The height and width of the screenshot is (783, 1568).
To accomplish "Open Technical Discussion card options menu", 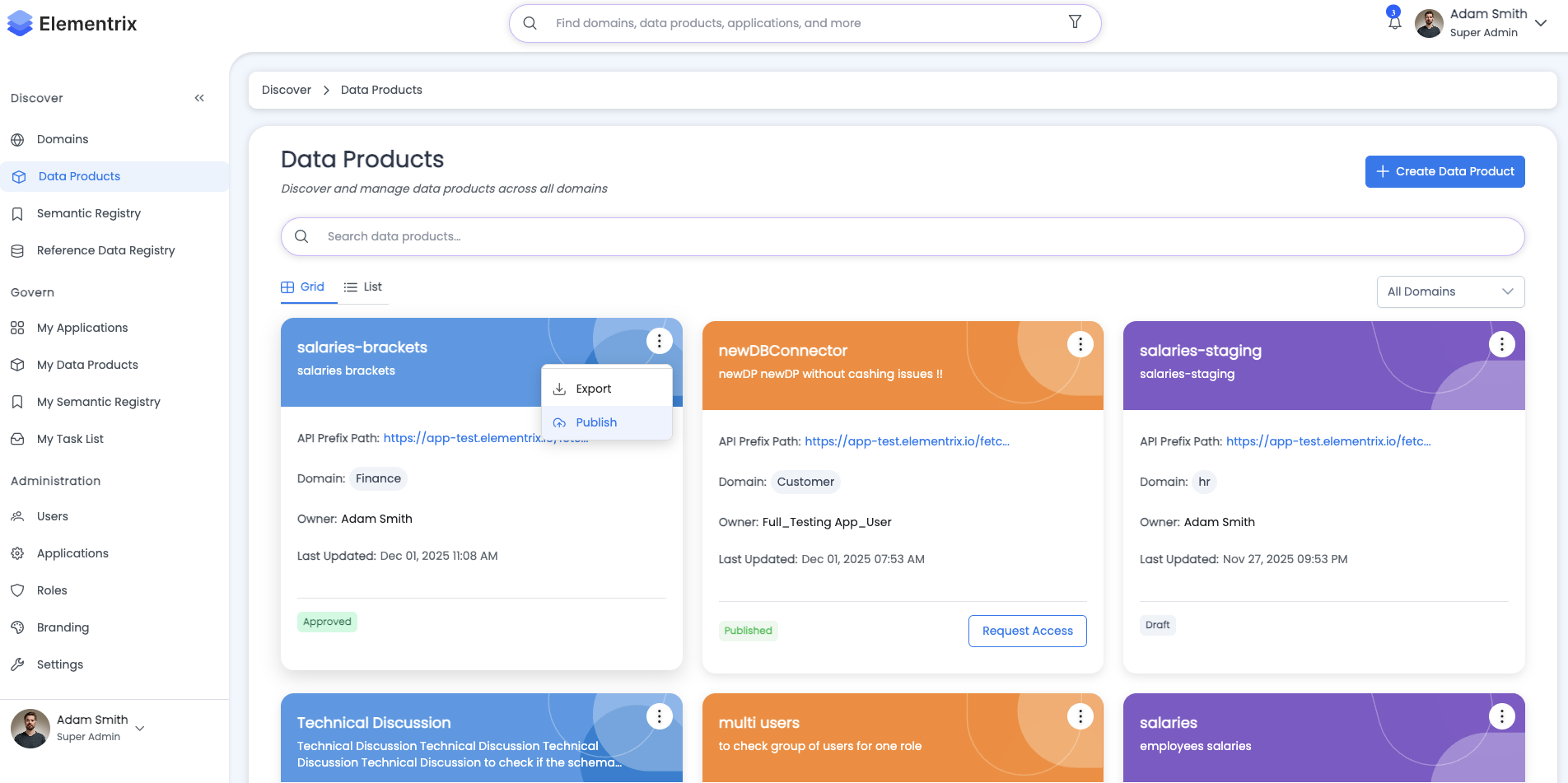I will (x=659, y=716).
